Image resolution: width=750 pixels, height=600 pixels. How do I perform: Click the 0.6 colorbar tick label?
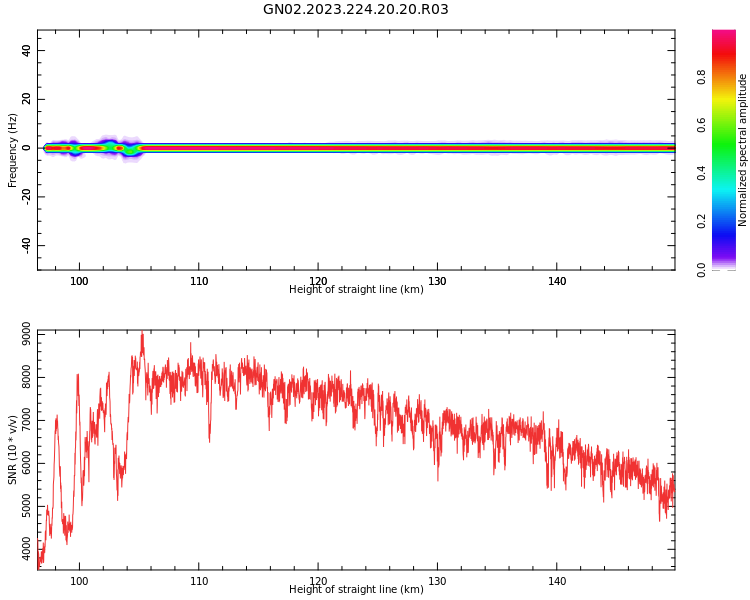[701, 125]
